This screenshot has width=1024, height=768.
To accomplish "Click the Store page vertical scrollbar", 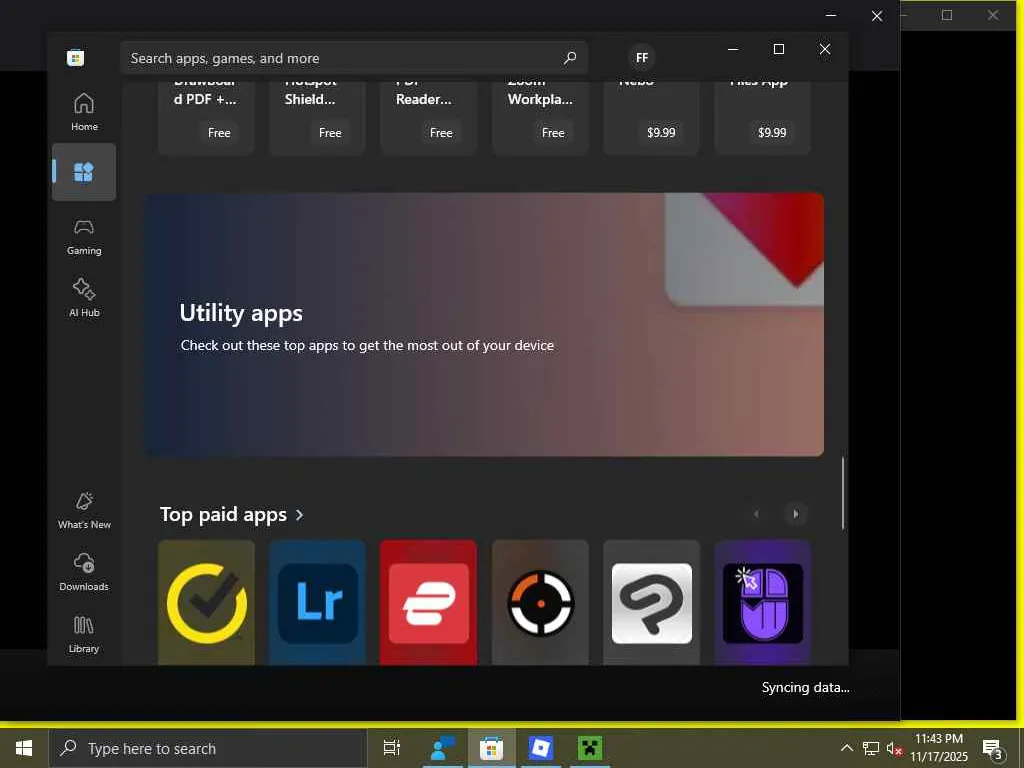I will 842,493.
